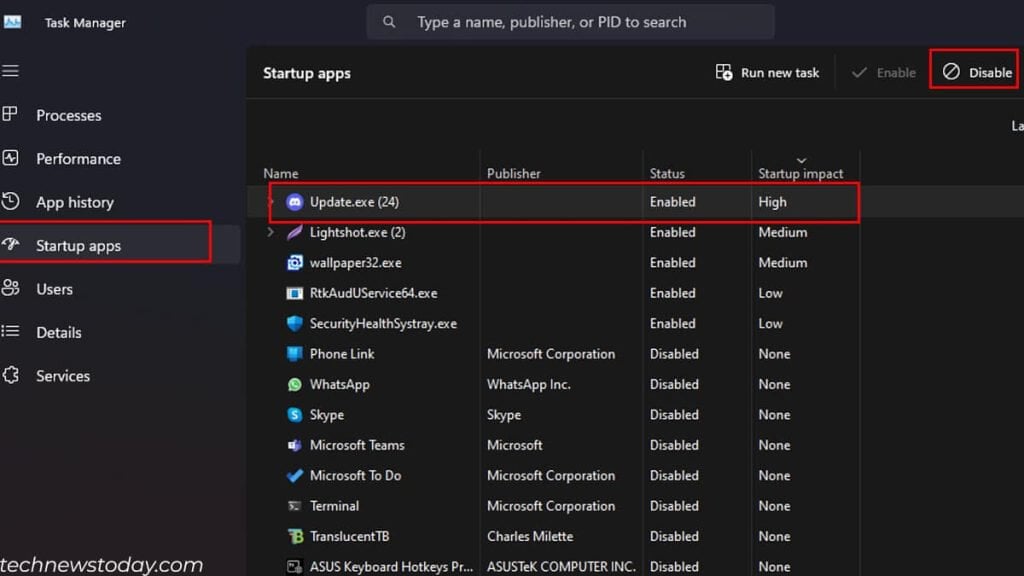Click the wallpaper32.exe camera icon

tap(294, 262)
